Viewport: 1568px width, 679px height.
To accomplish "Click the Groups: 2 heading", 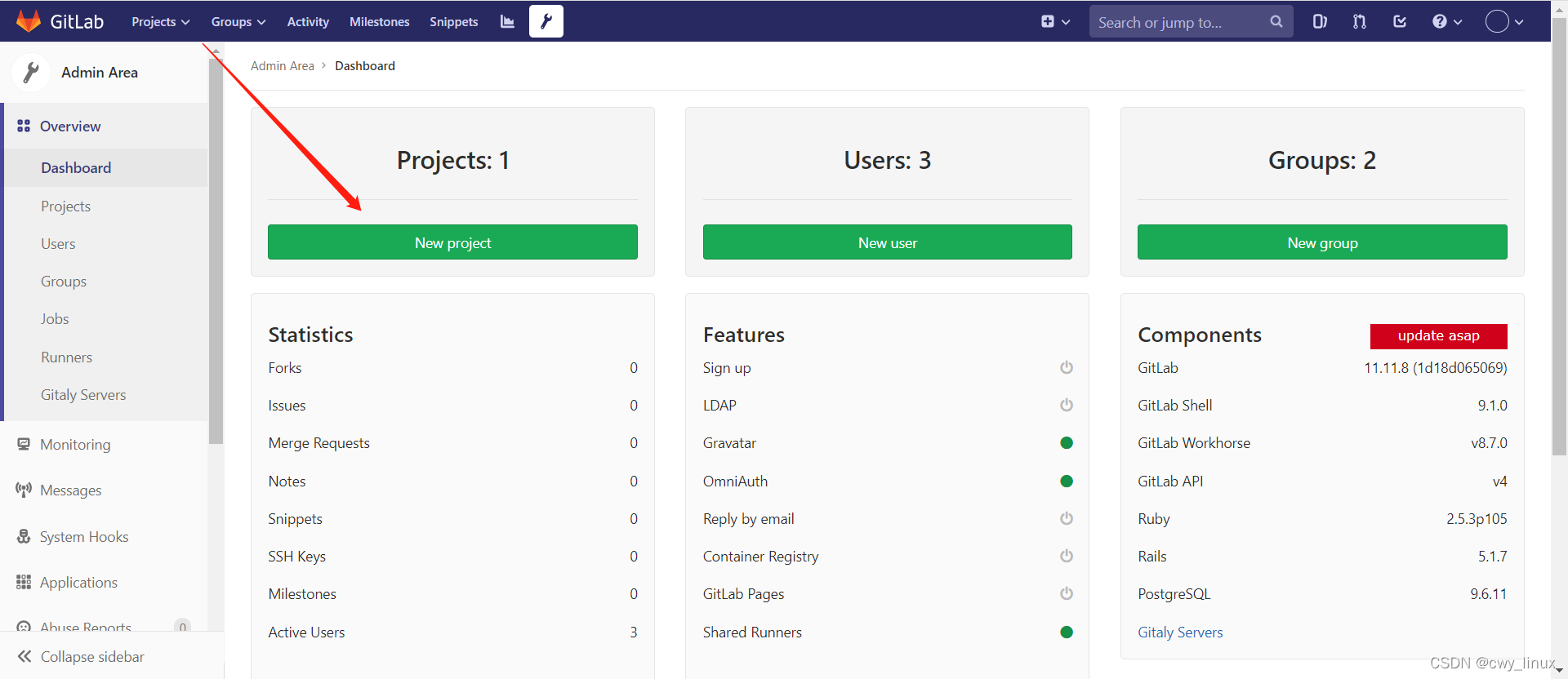I will click(x=1322, y=161).
